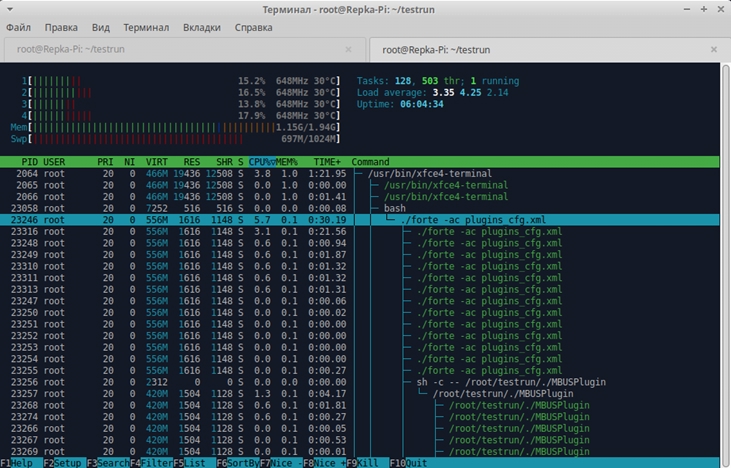Image resolution: width=731 pixels, height=468 pixels.
Task: Click F3 Search in the function bar
Action: click(108, 463)
